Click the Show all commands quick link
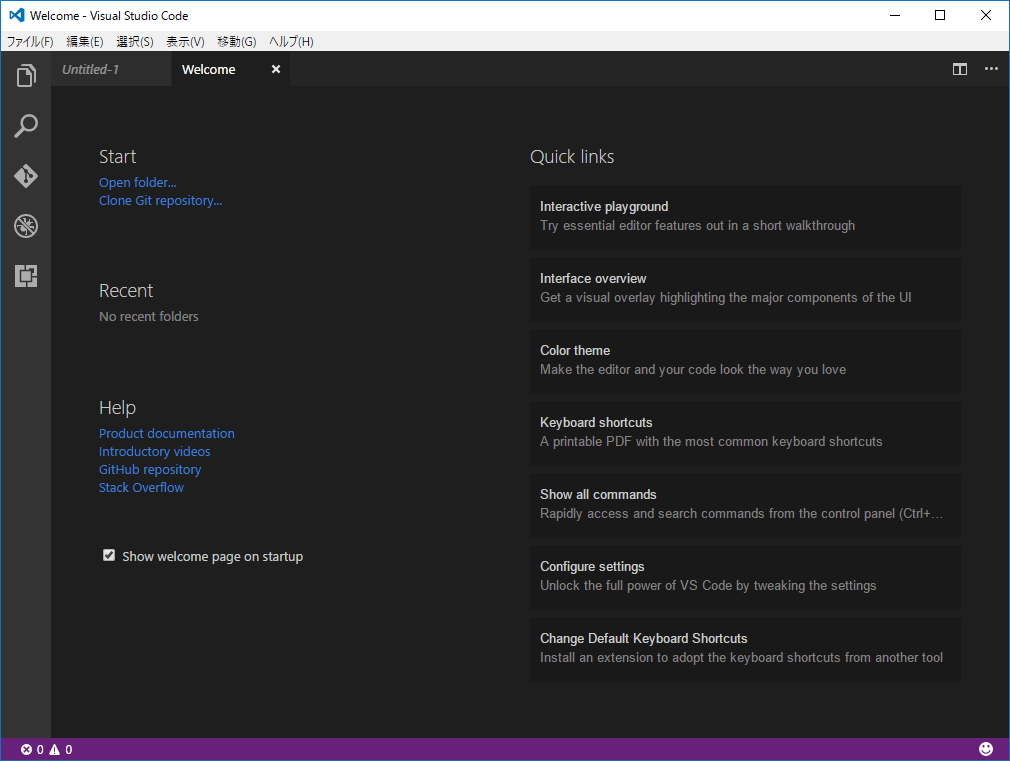This screenshot has height=761, width=1010. click(745, 506)
